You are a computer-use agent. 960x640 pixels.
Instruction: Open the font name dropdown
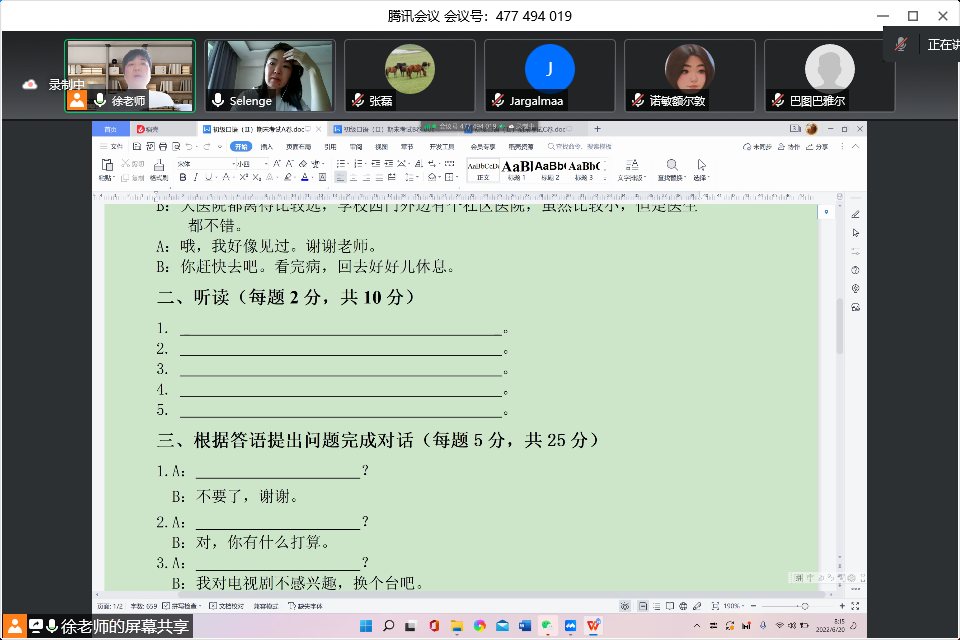(x=203, y=163)
